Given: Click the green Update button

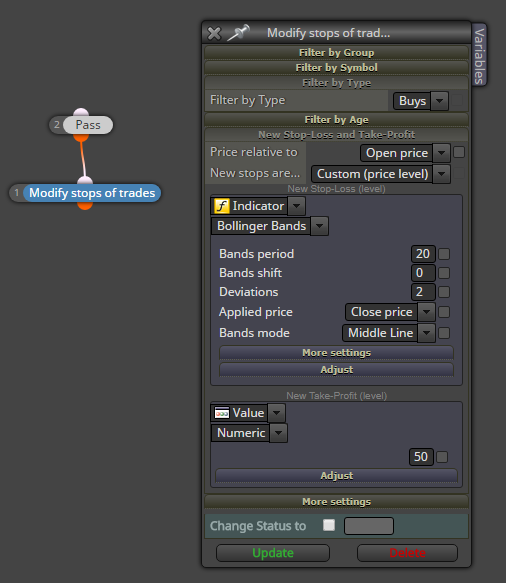Looking at the screenshot, I should [x=273, y=553].
